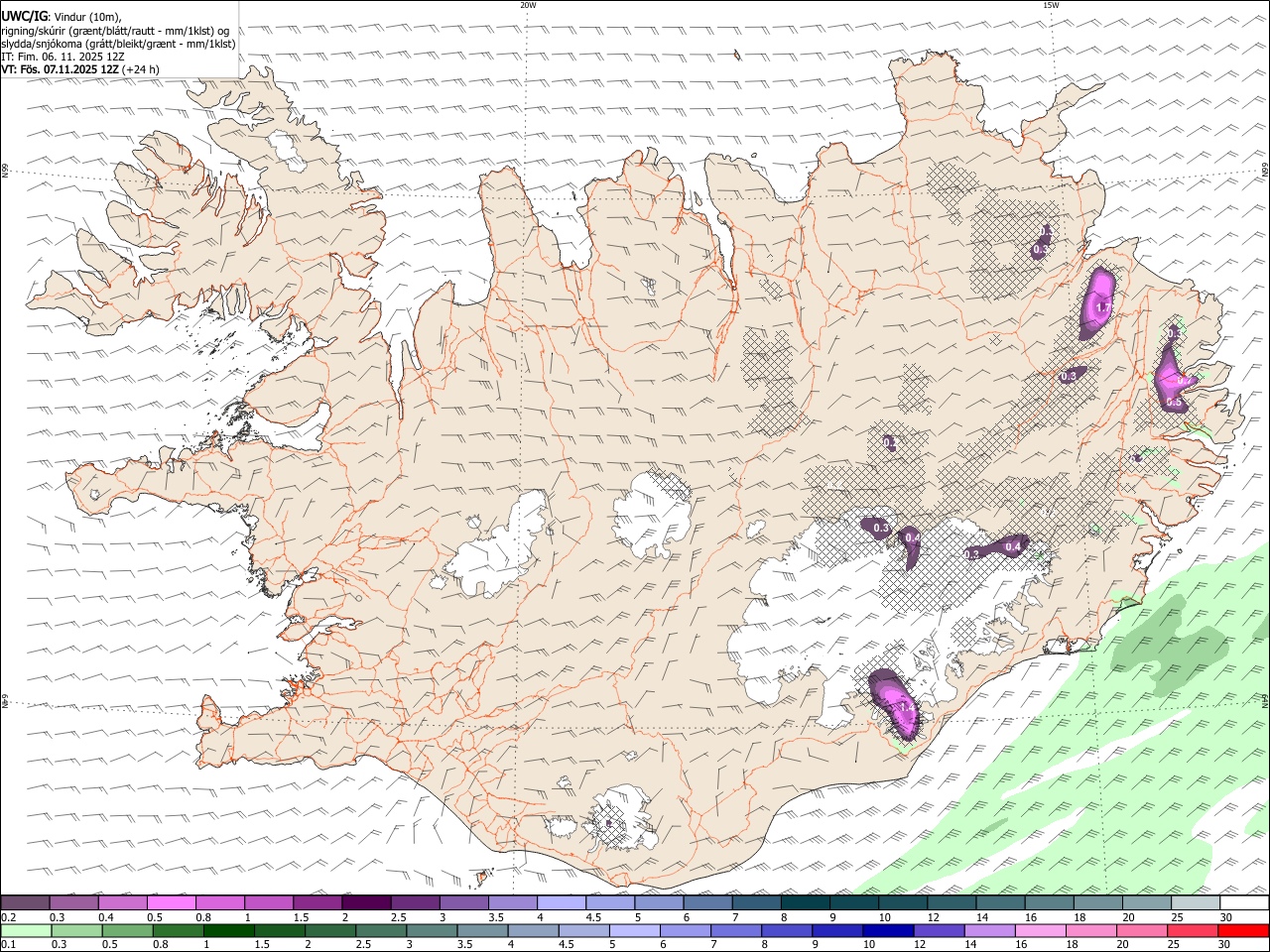
Task: Click the light gray swatch labeled 25, upper row
Action: 1196,903
